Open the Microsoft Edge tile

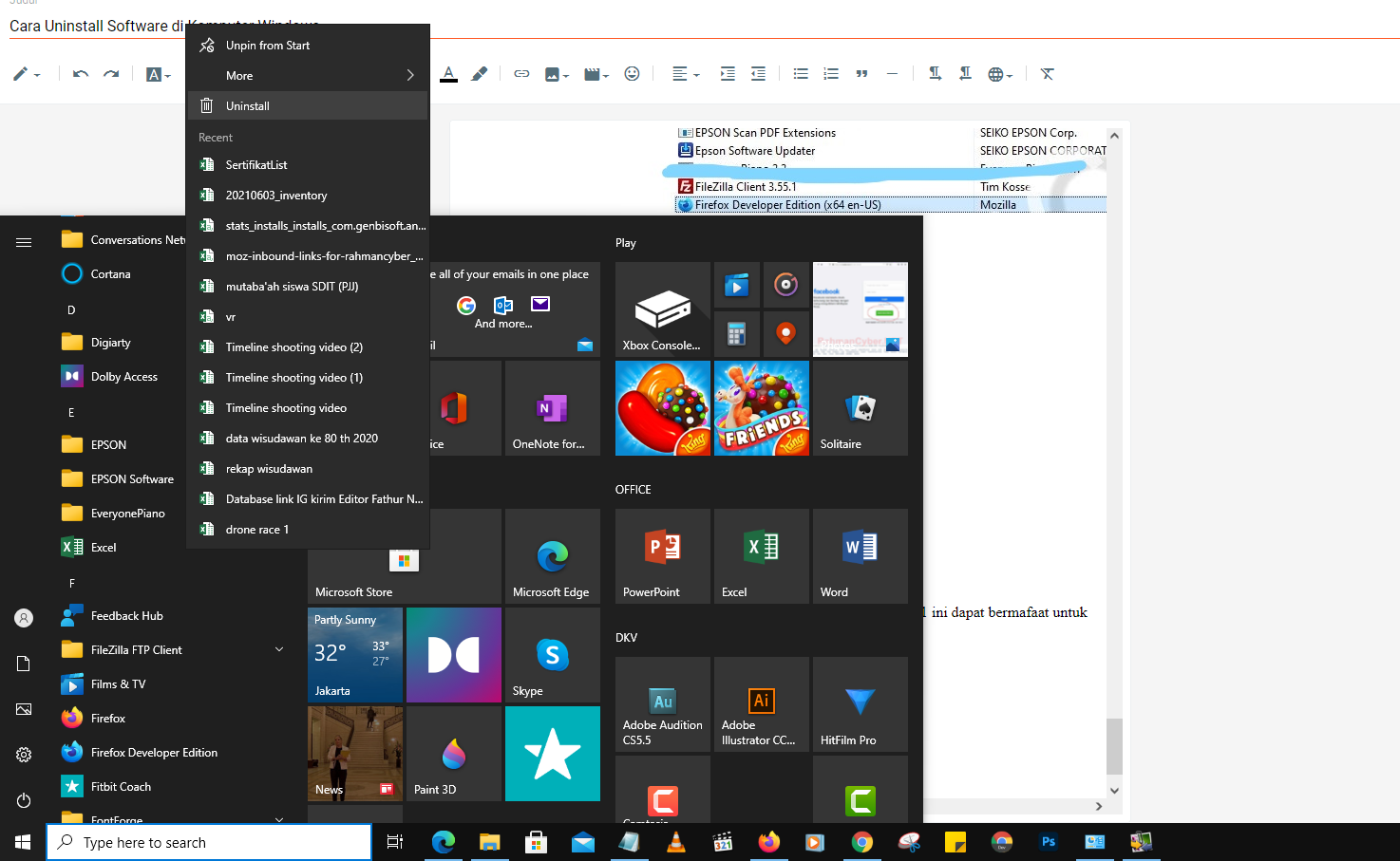click(x=553, y=556)
